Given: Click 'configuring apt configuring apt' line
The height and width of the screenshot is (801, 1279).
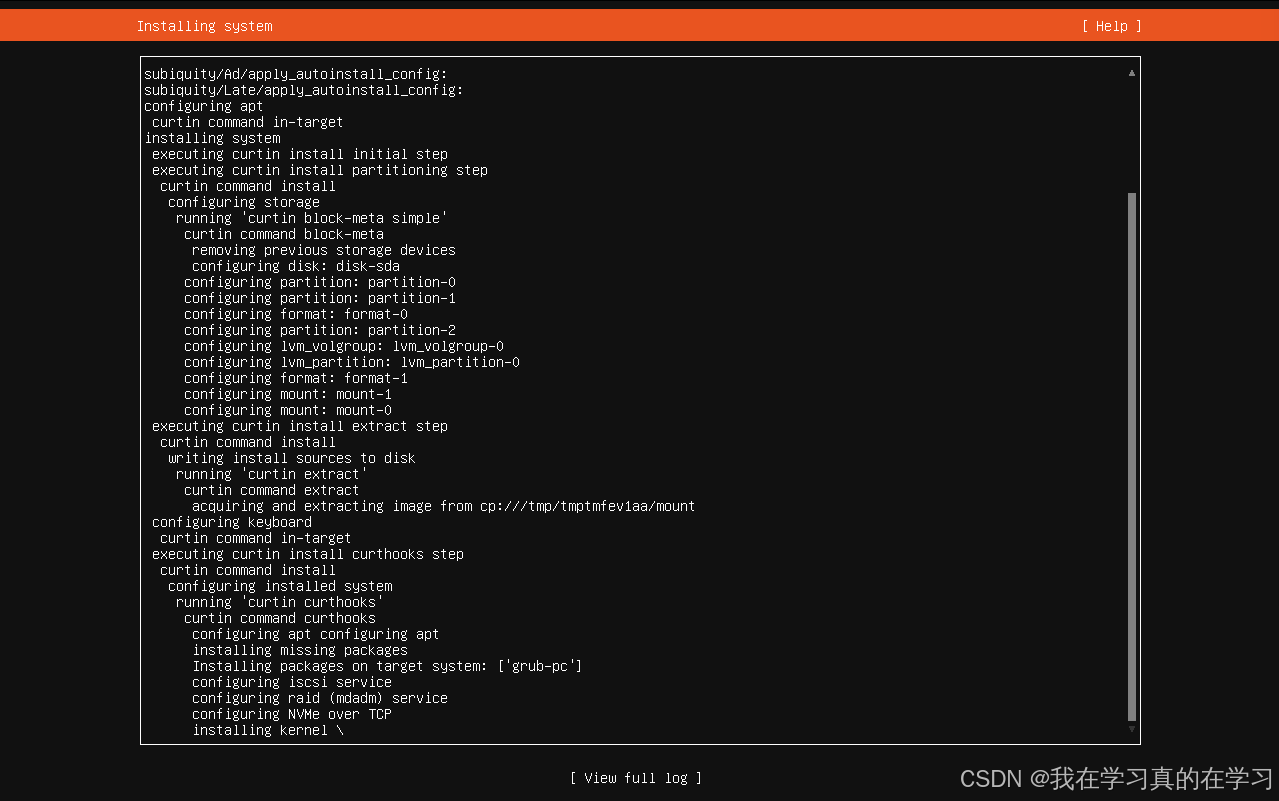Looking at the screenshot, I should click(x=316, y=634).
